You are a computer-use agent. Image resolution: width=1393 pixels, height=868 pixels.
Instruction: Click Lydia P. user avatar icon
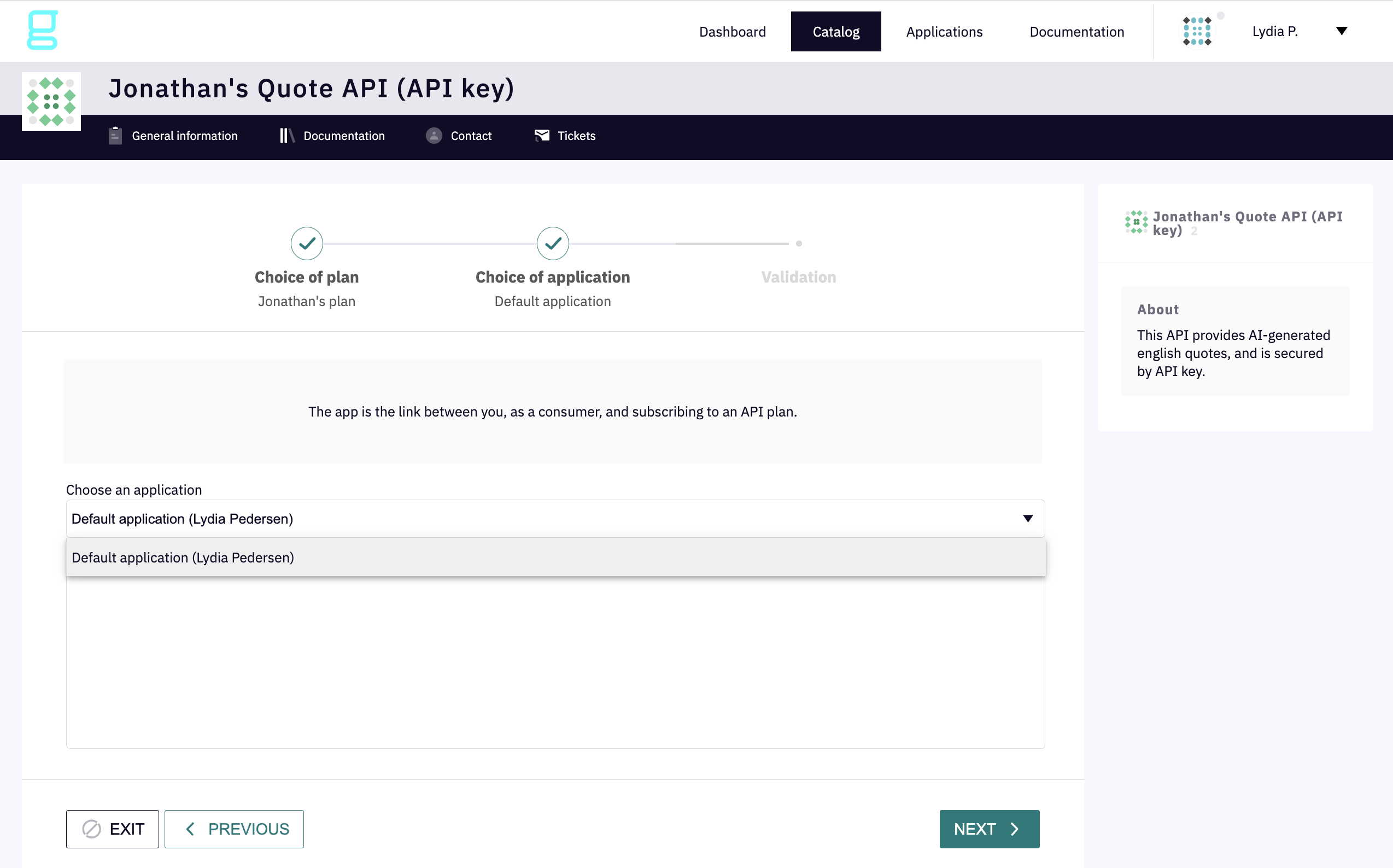1197,32
